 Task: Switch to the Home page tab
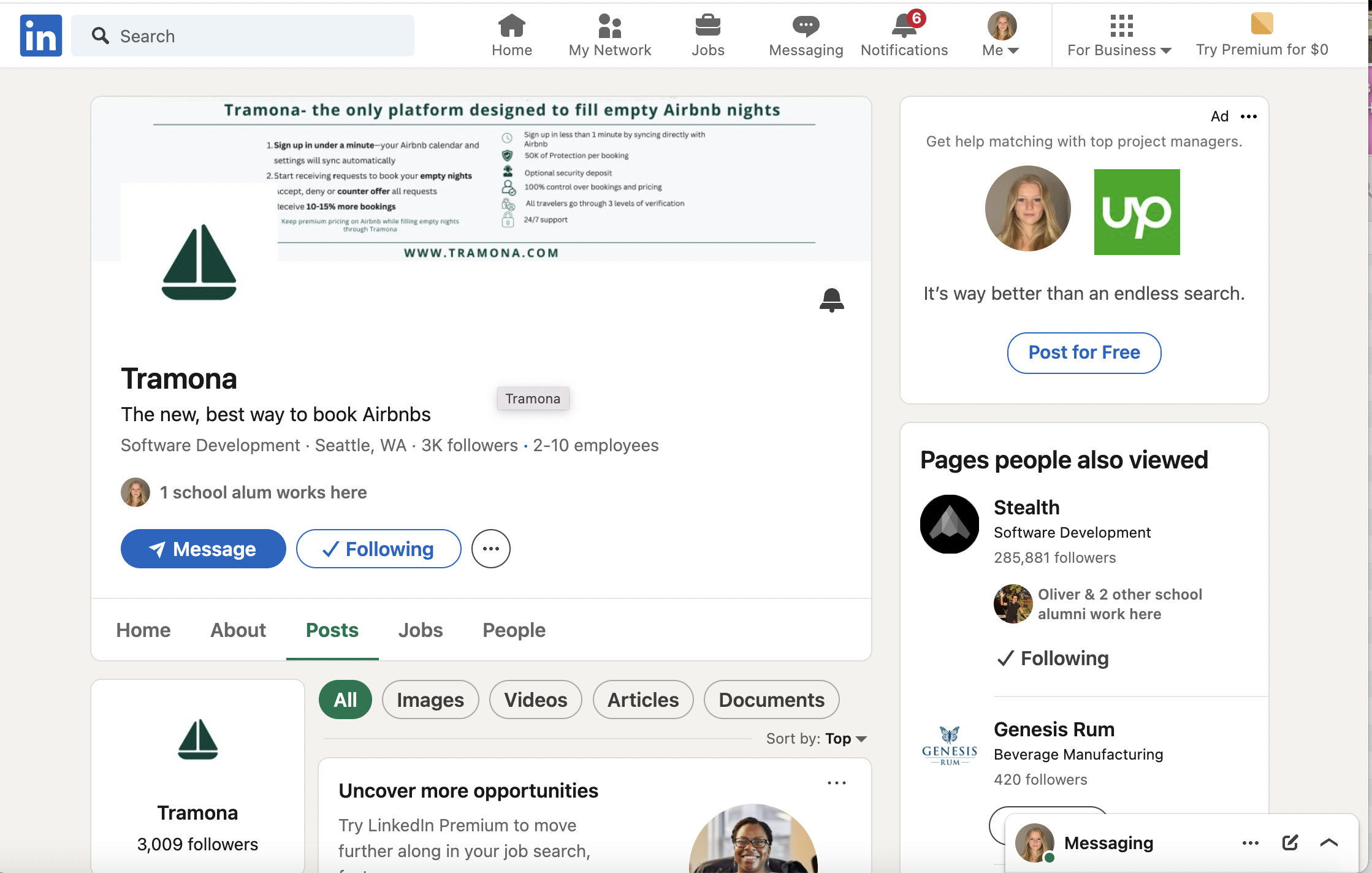tap(143, 630)
